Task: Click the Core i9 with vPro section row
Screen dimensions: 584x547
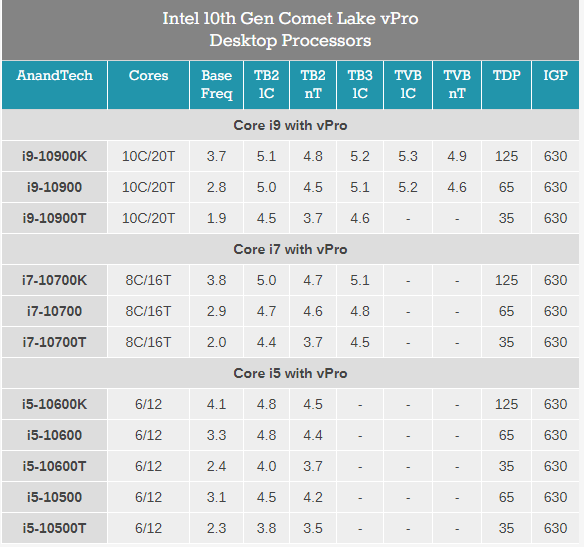Action: pos(290,125)
